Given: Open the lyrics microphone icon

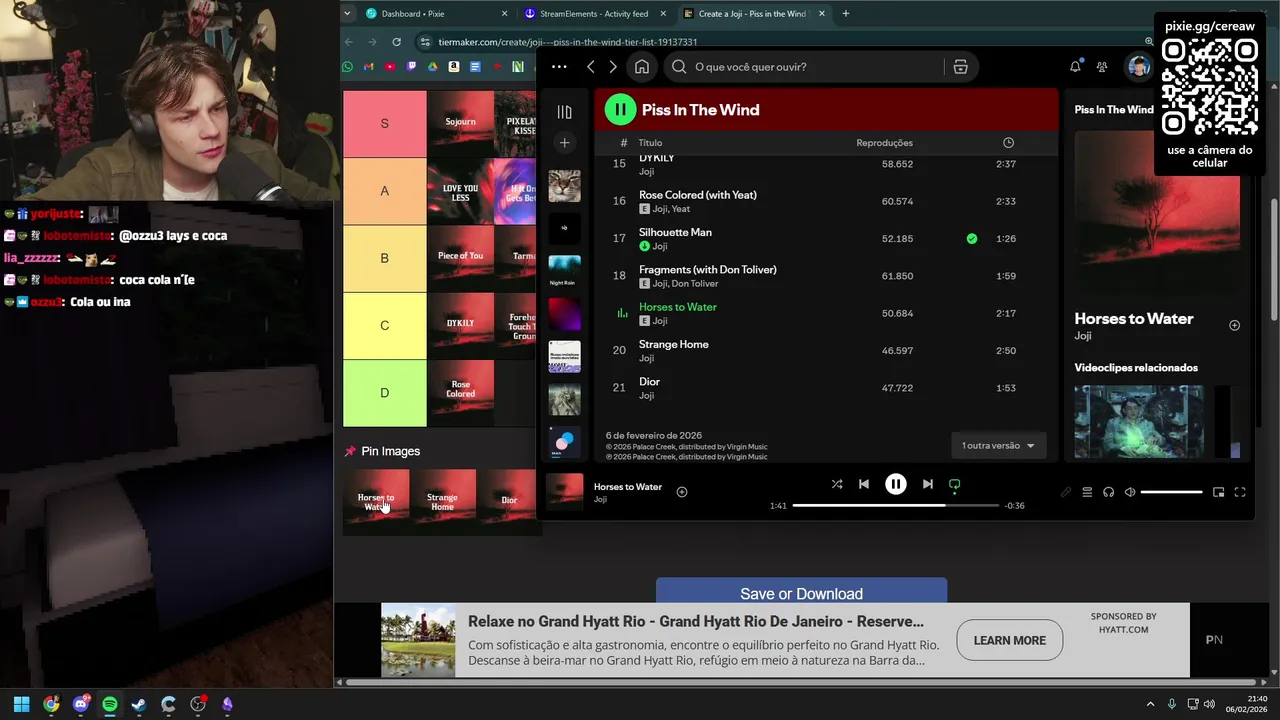Looking at the screenshot, I should 1066,492.
